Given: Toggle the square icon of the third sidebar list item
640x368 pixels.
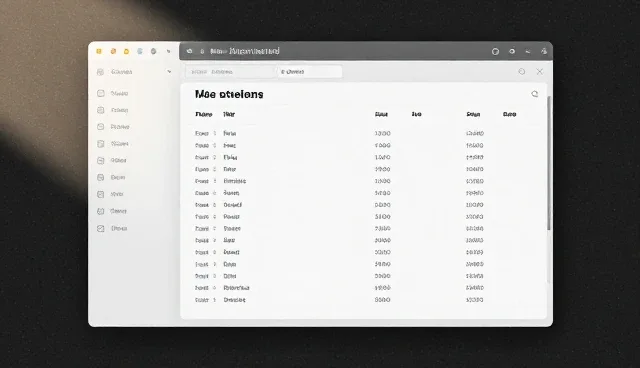Looking at the screenshot, I should [x=100, y=127].
